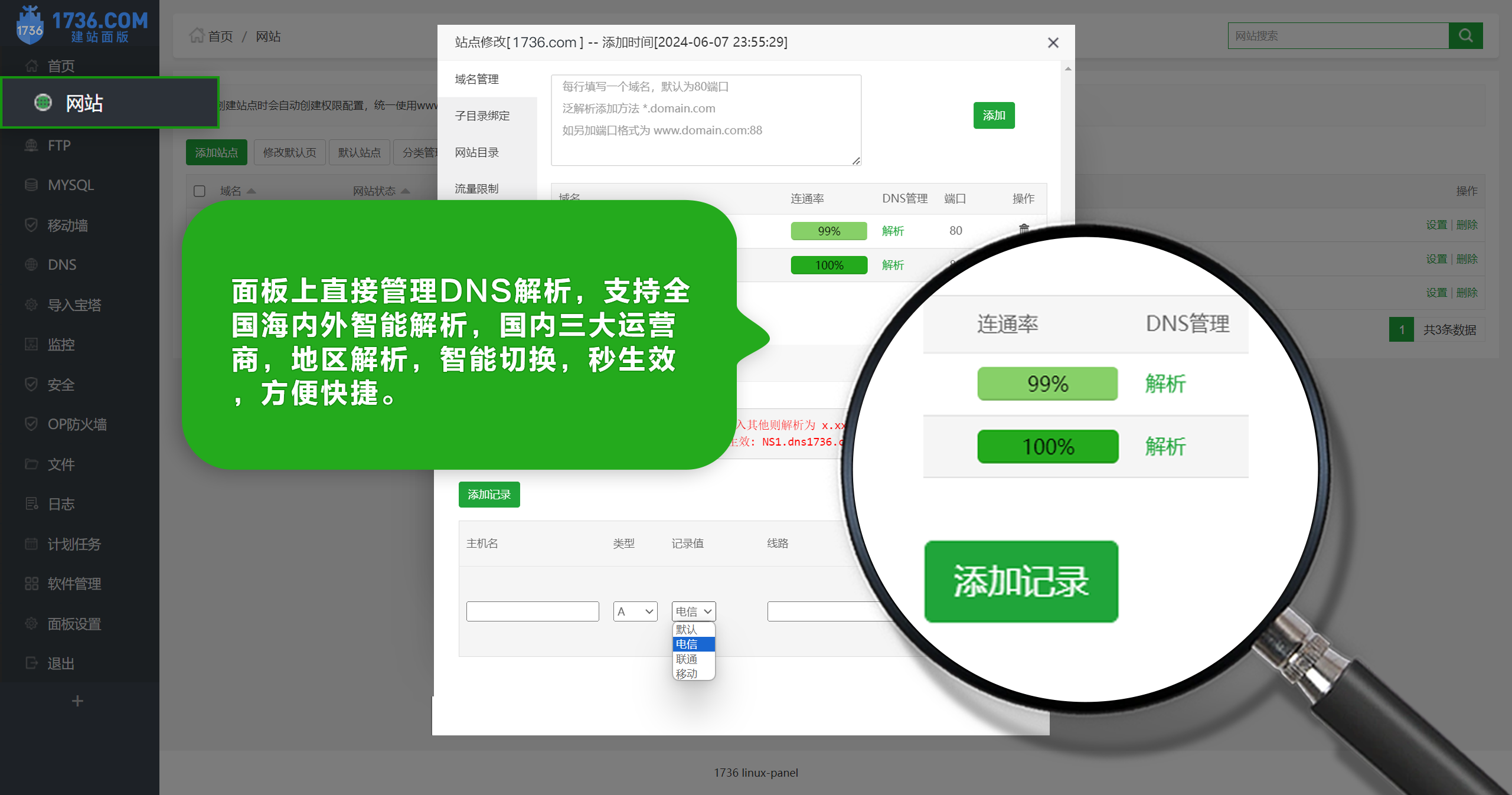Open the 日志 log icon

pos(31,503)
